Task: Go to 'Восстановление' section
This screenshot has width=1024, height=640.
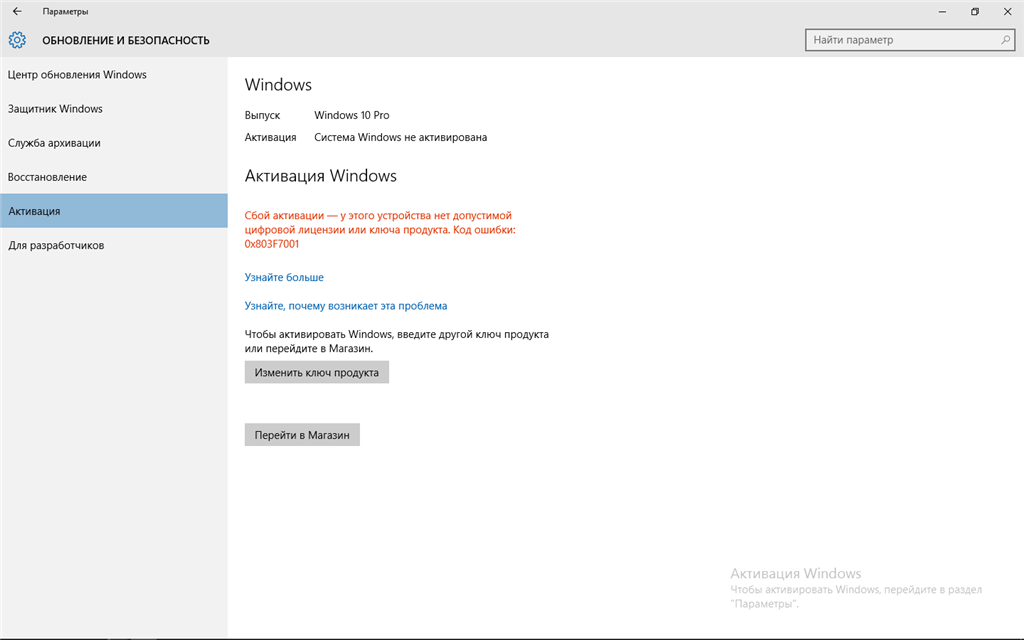Action: click(x=114, y=176)
